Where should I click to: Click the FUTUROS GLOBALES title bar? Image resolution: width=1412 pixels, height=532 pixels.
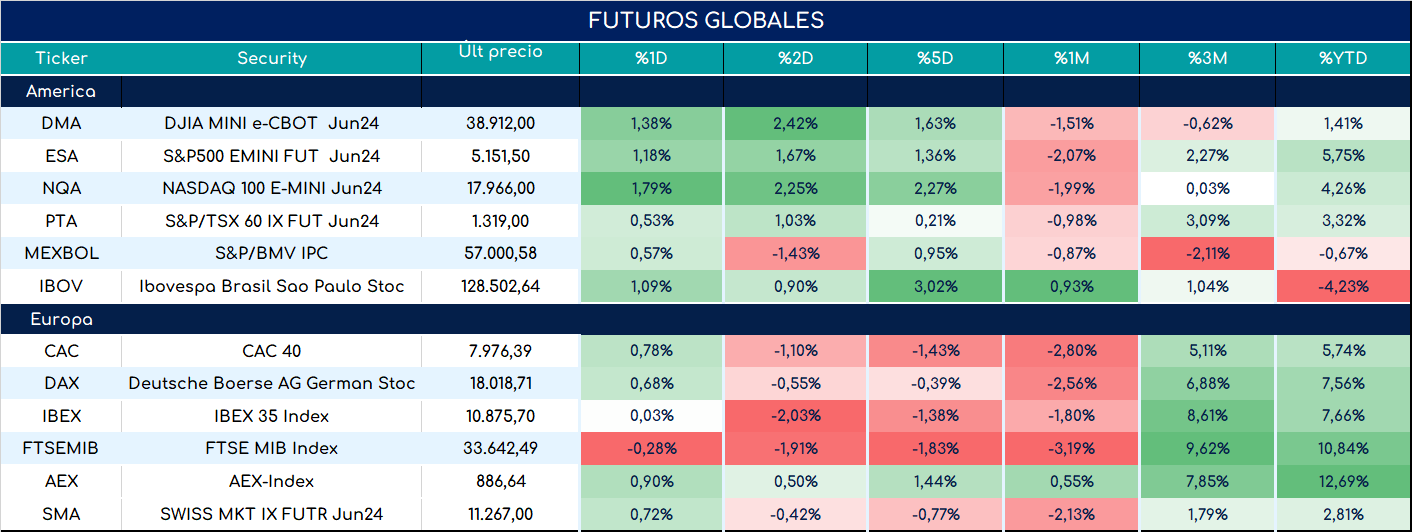706,21
